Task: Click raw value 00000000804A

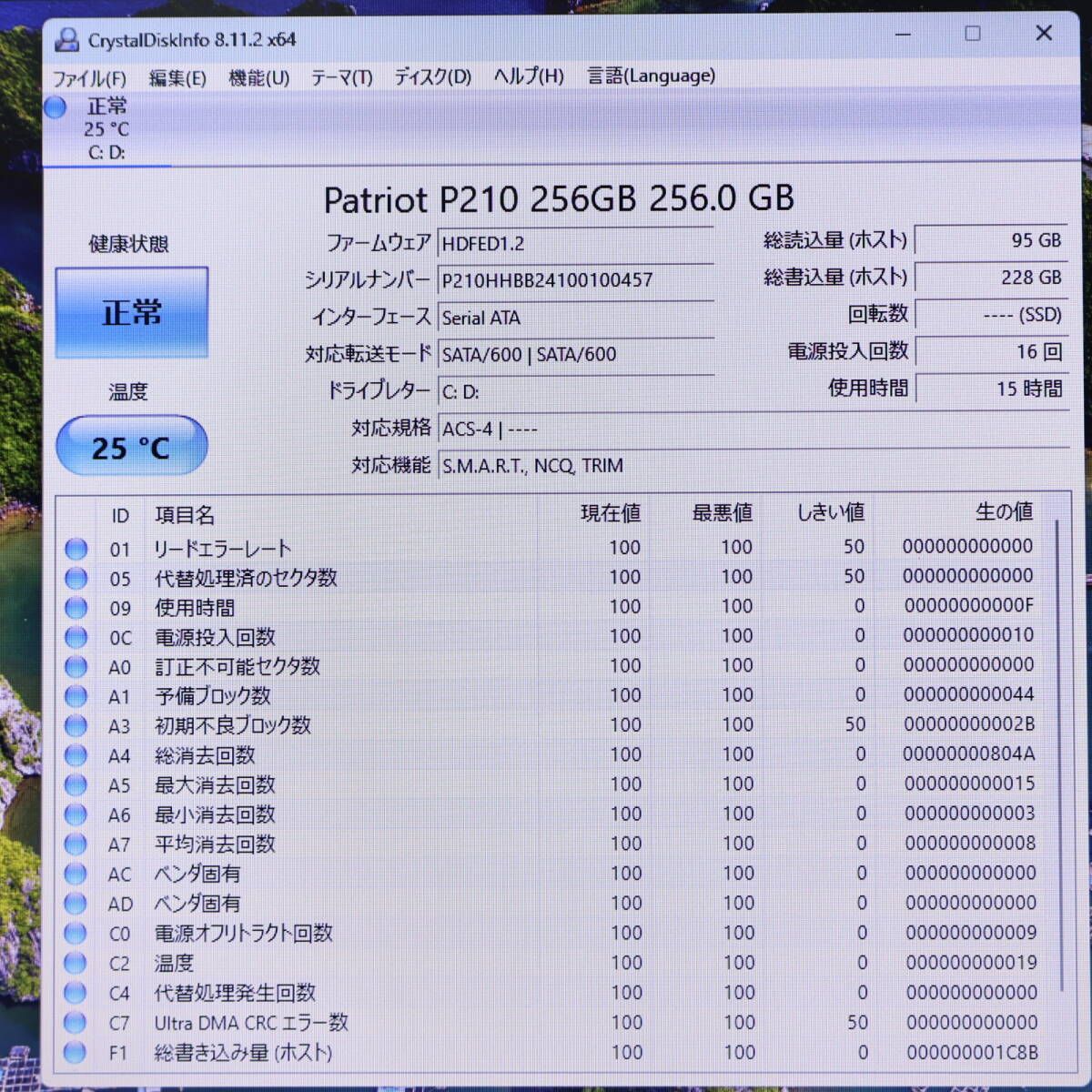Action: tap(968, 754)
